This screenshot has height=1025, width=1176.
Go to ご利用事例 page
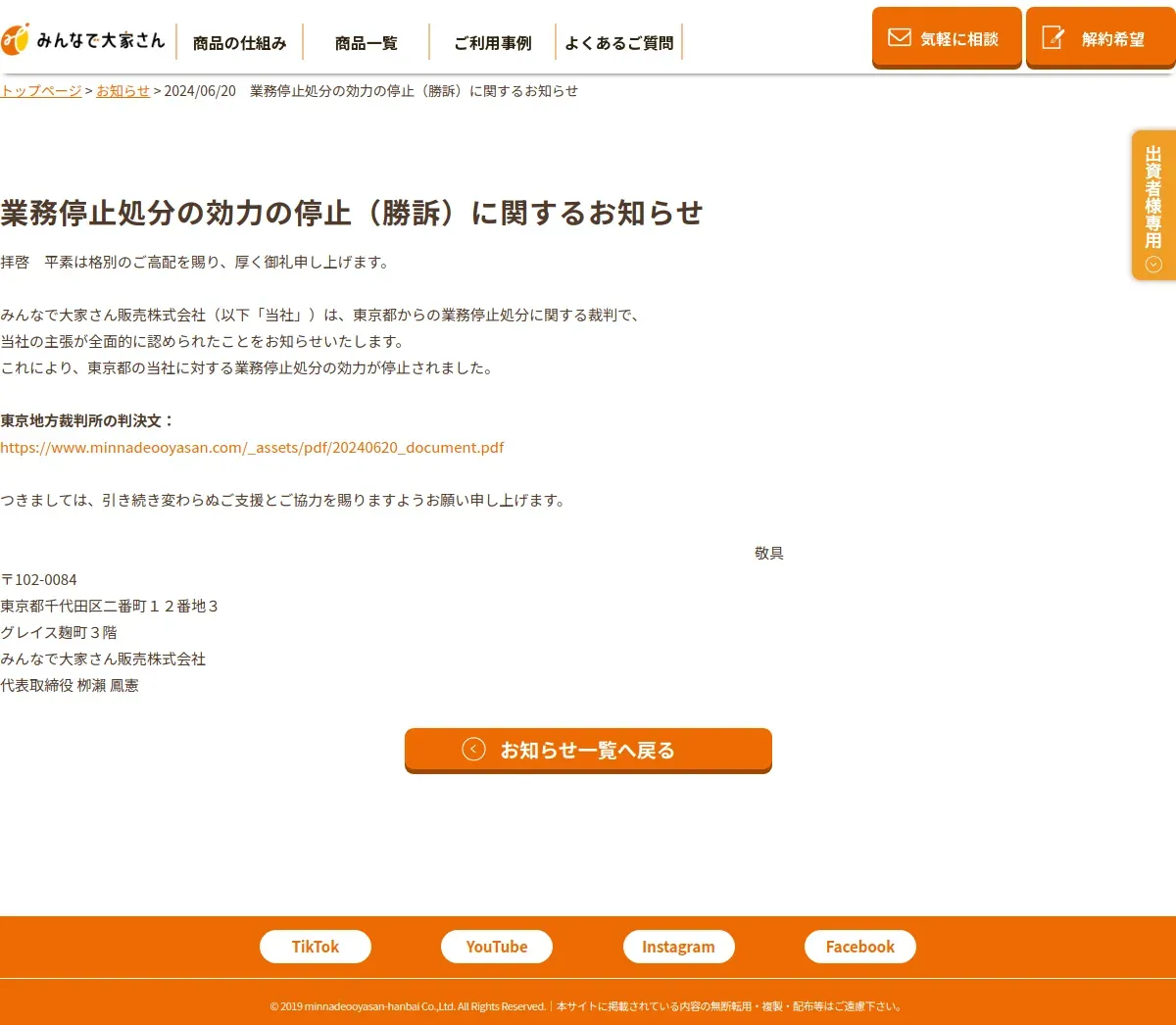493,42
